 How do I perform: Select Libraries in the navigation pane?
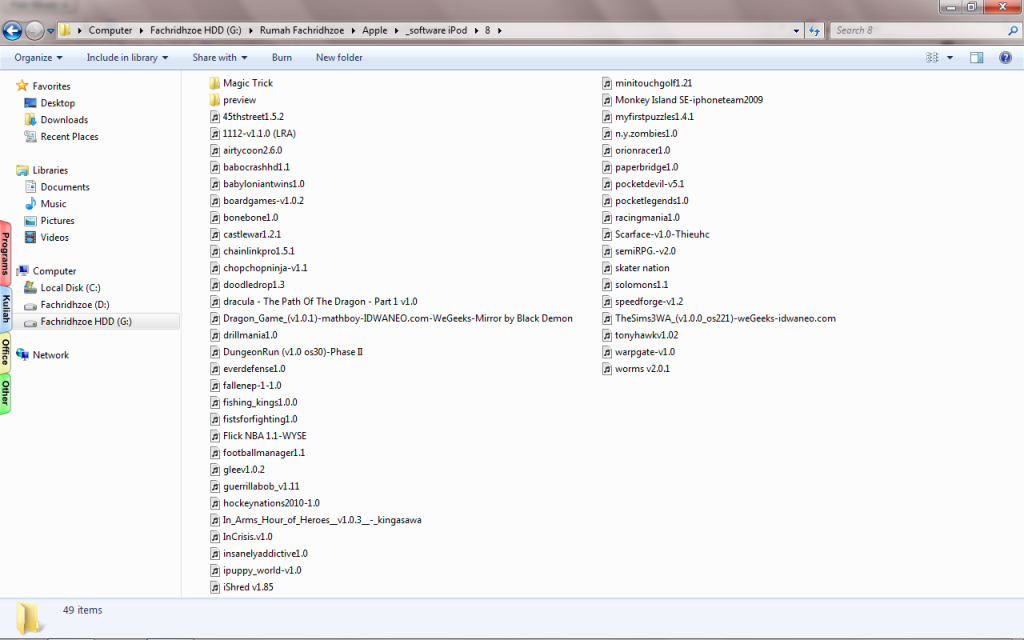tap(50, 170)
